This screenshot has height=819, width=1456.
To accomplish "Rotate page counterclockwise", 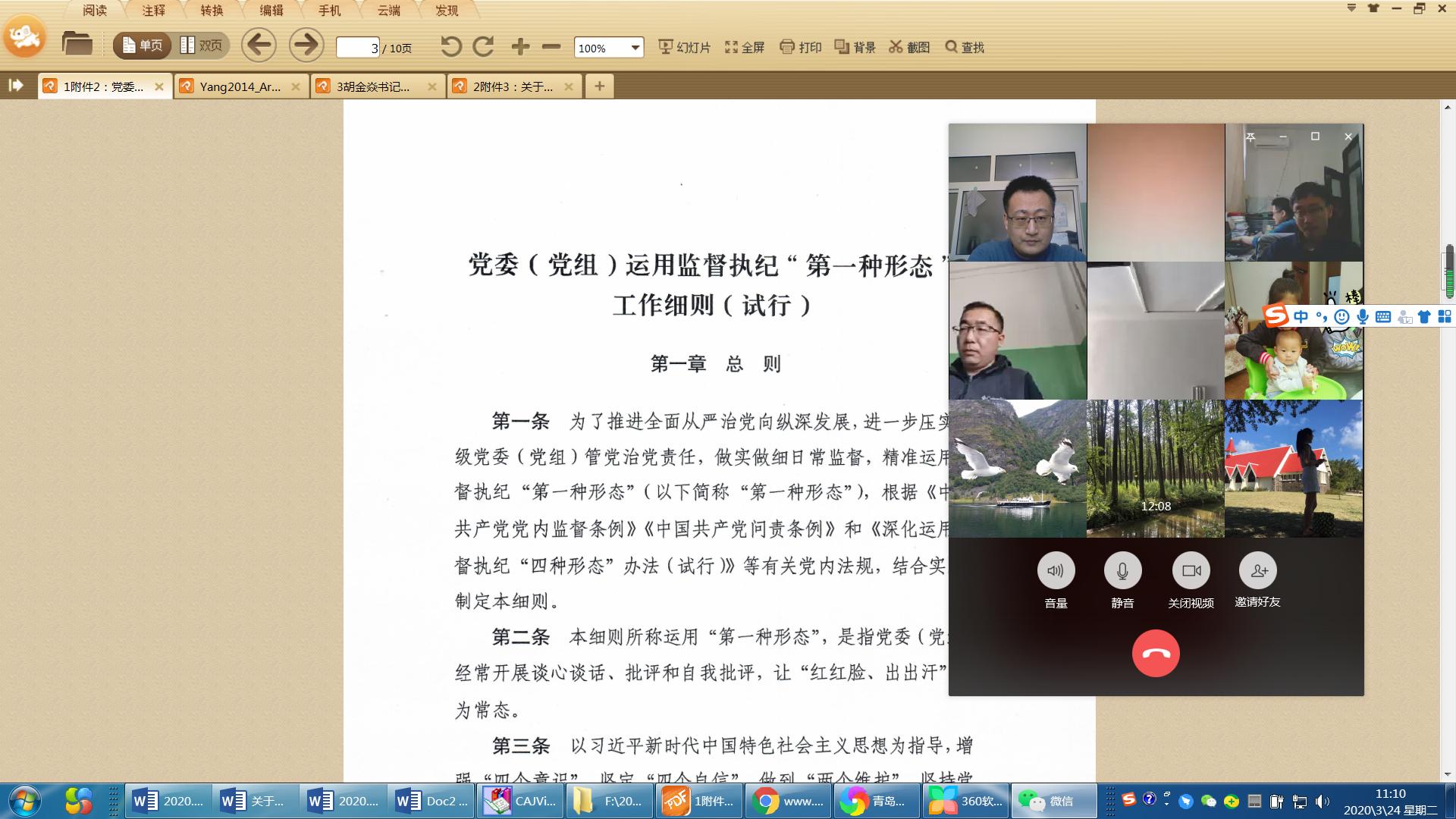I will (450, 47).
